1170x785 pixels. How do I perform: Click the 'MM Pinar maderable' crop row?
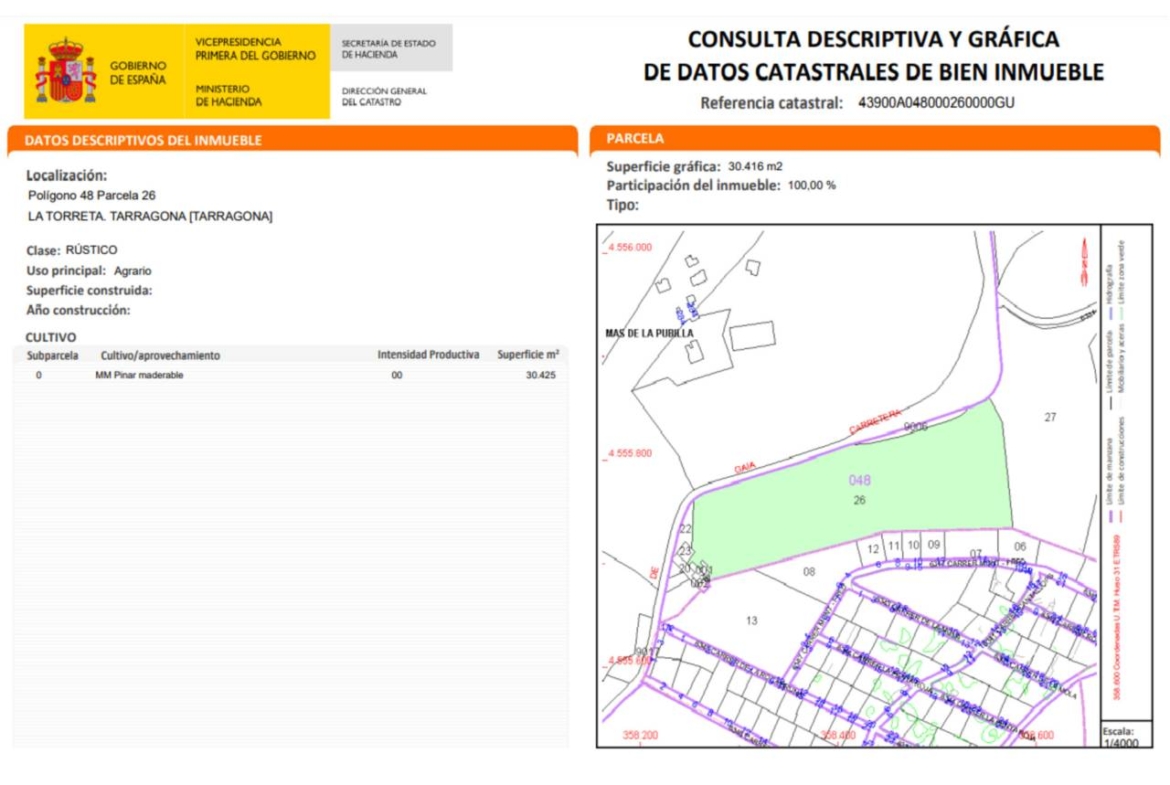tap(139, 375)
